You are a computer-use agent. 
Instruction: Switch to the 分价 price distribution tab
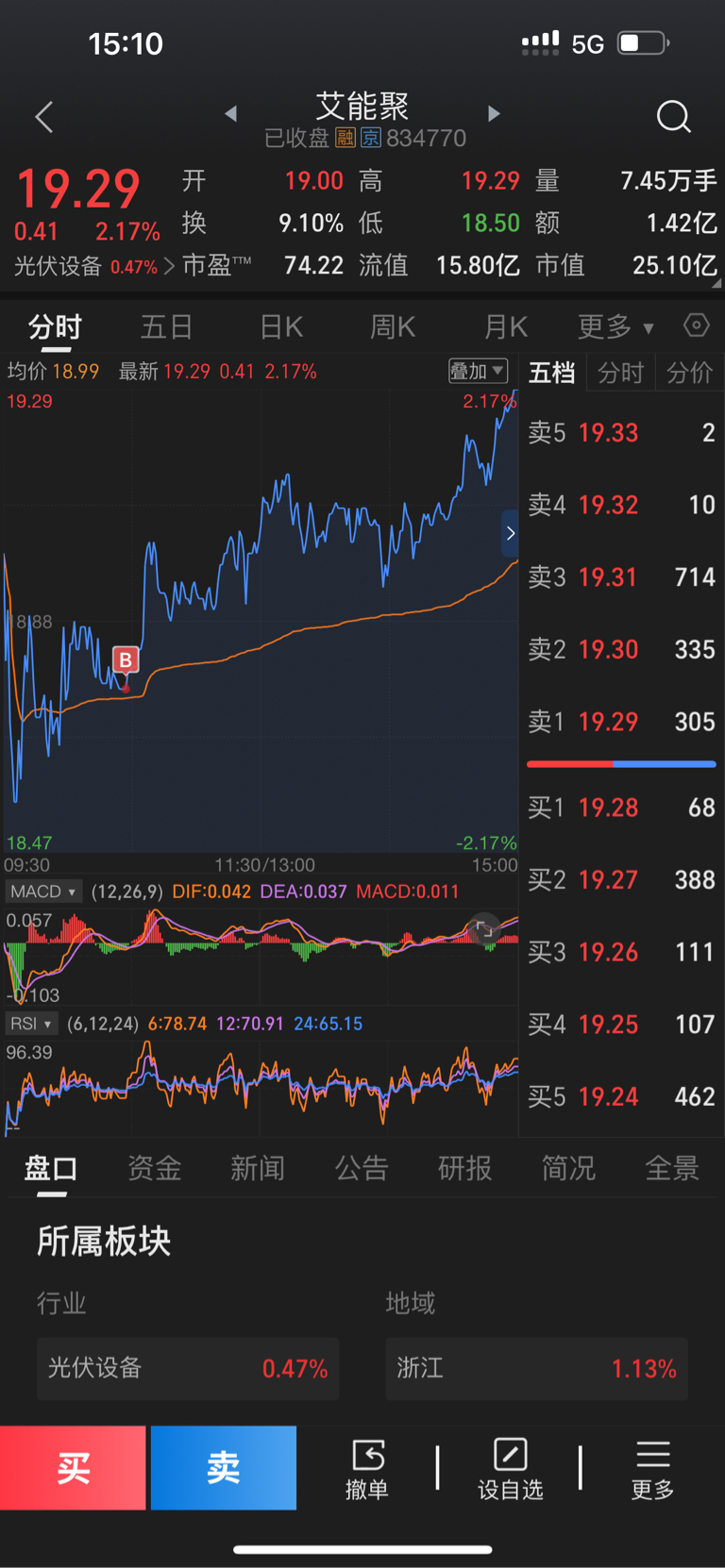coord(689,373)
